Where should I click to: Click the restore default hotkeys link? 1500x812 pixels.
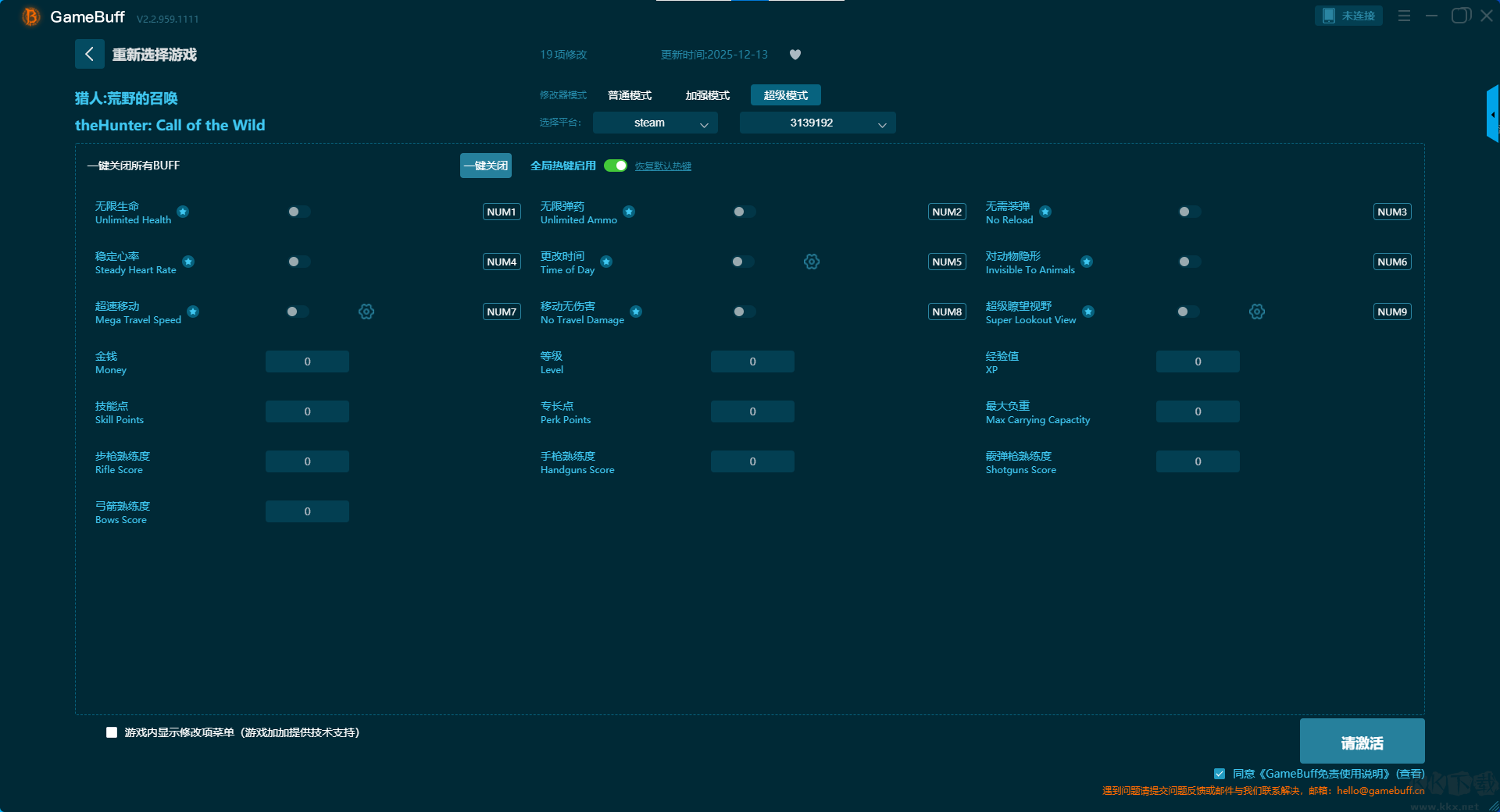point(662,166)
